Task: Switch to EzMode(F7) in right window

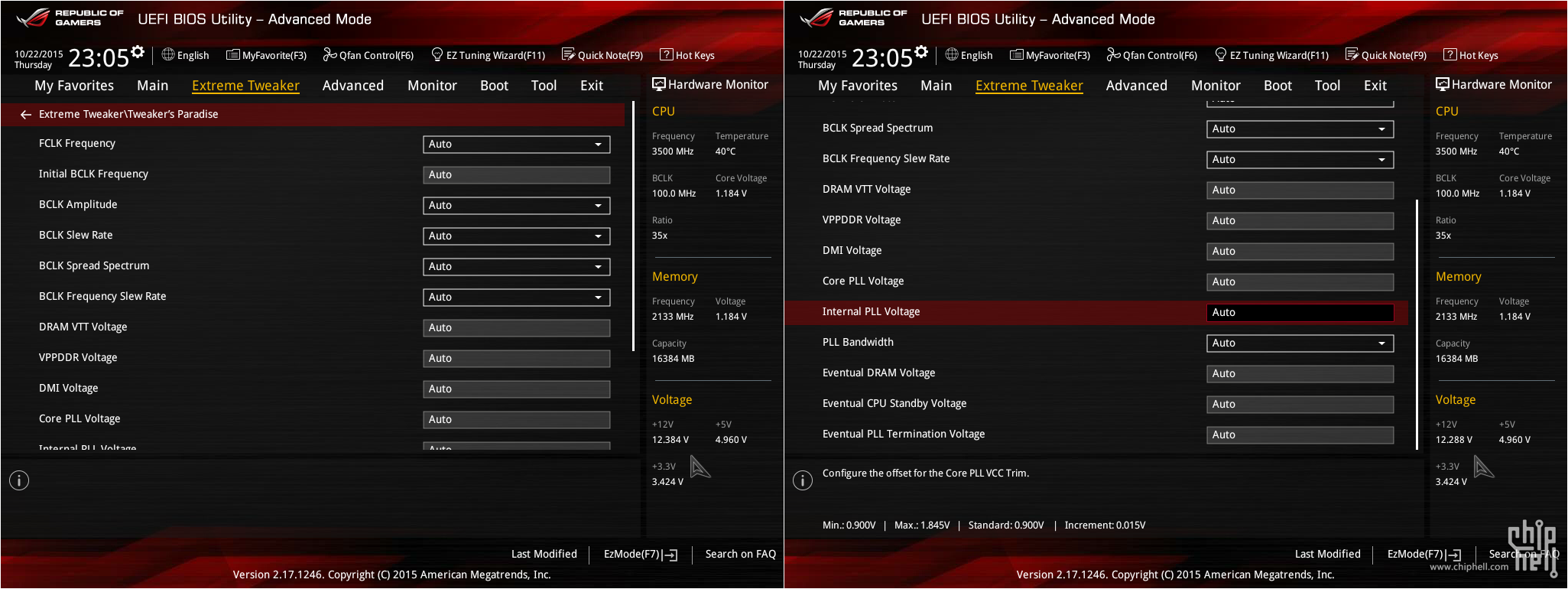Action: 1424,554
